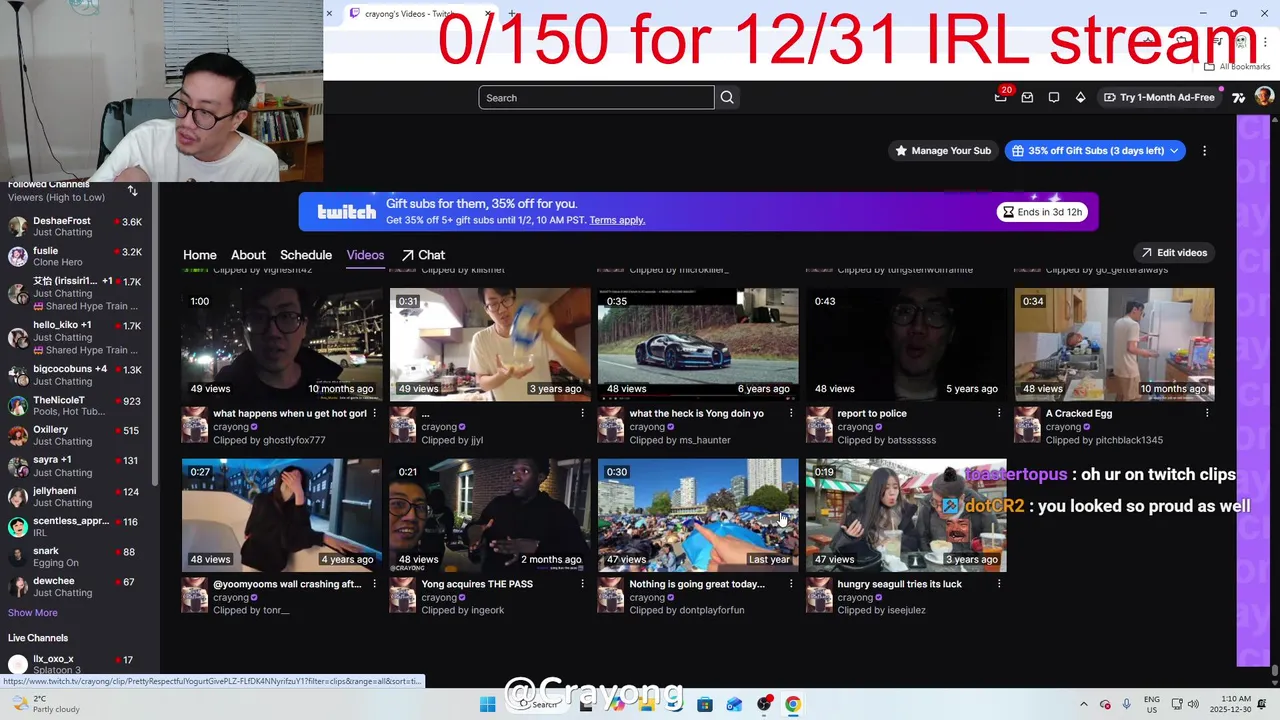Viewport: 1280px width, 720px height.
Task: Click the 7TV extension icon
Action: click(1239, 97)
